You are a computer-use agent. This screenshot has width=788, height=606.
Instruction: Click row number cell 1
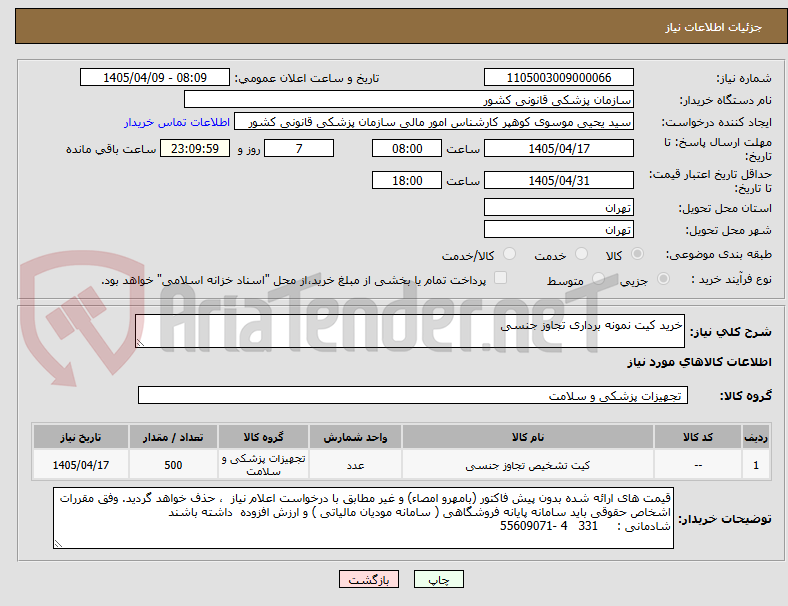[755, 465]
